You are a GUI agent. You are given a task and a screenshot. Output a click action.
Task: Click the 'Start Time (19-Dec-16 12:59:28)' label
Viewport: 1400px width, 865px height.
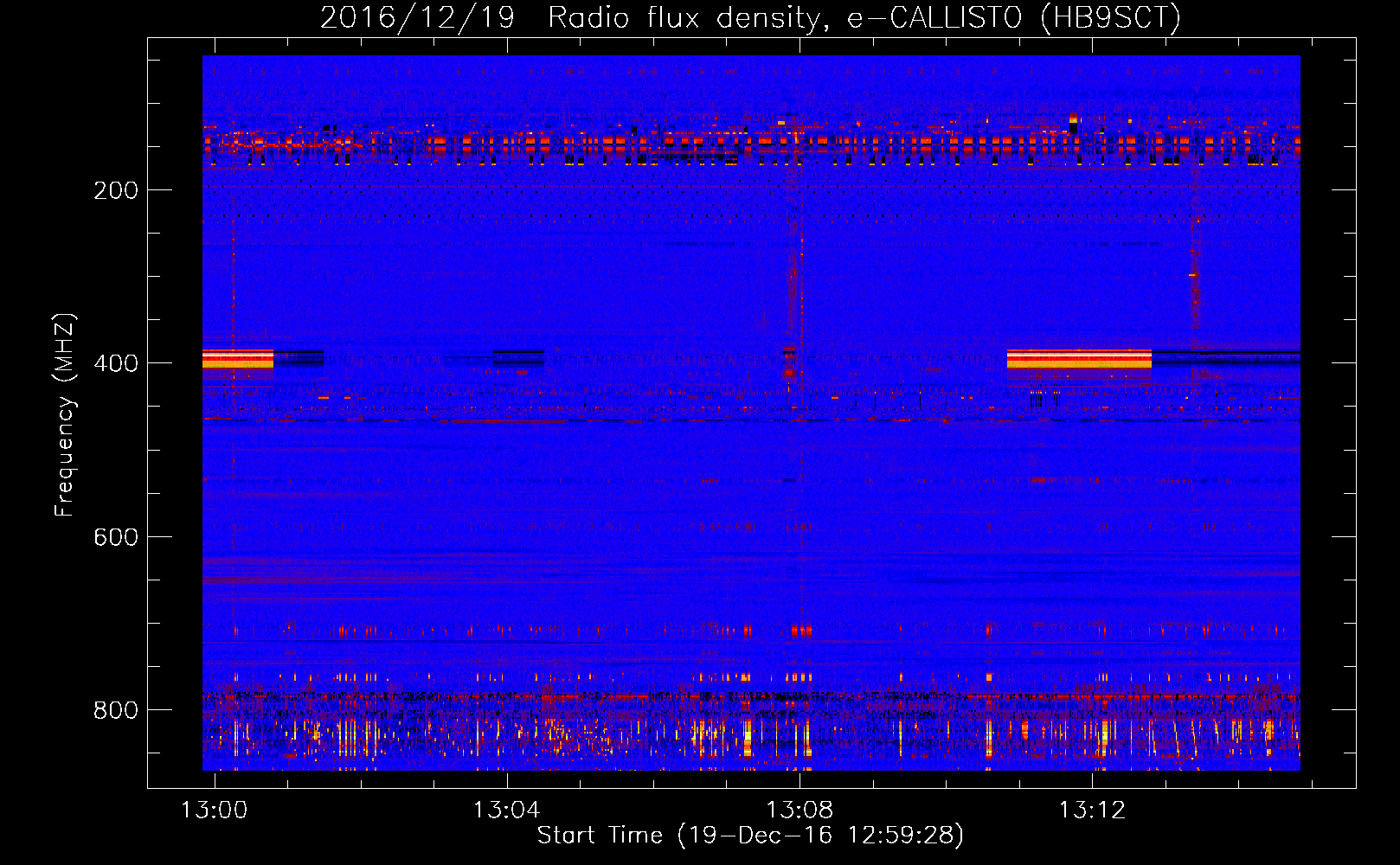click(x=750, y=836)
